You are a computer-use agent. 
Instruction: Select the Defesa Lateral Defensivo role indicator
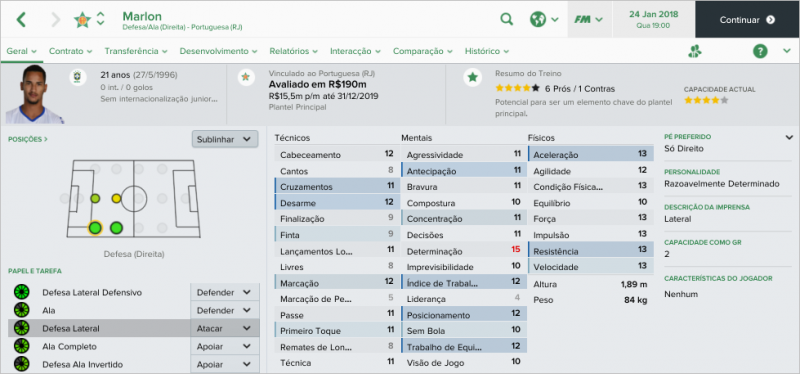click(22, 293)
